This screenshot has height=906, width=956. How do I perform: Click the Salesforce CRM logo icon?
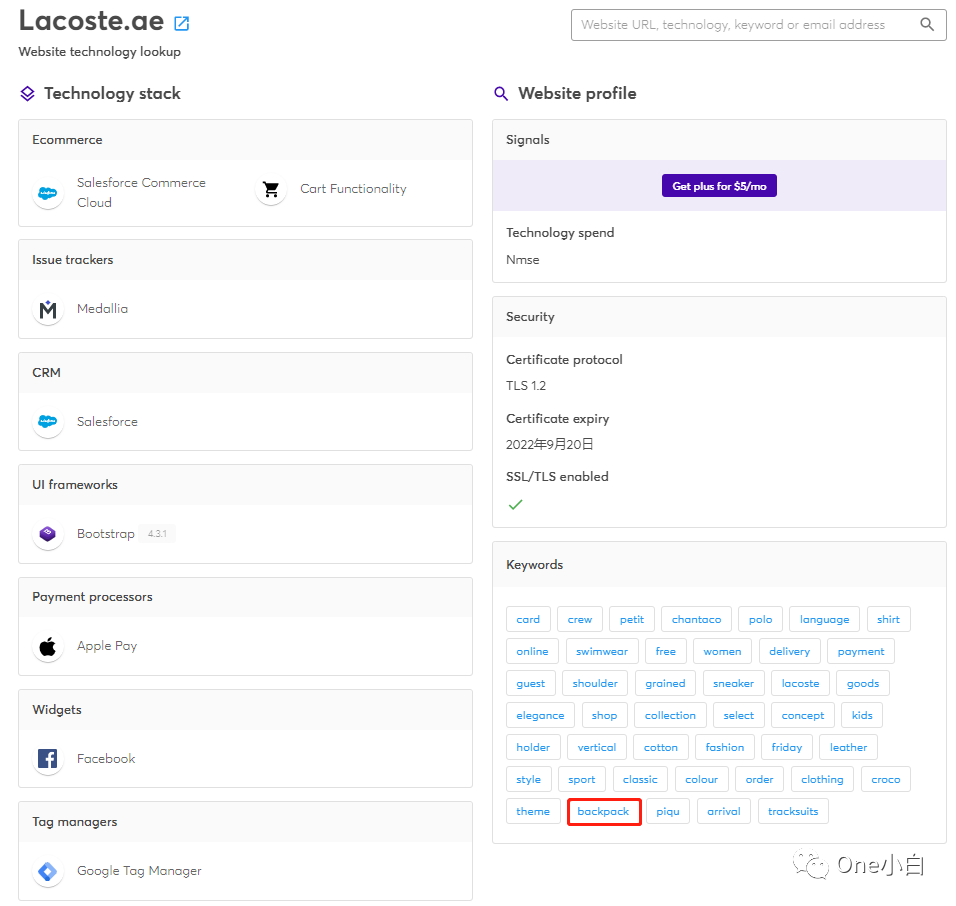[48, 422]
